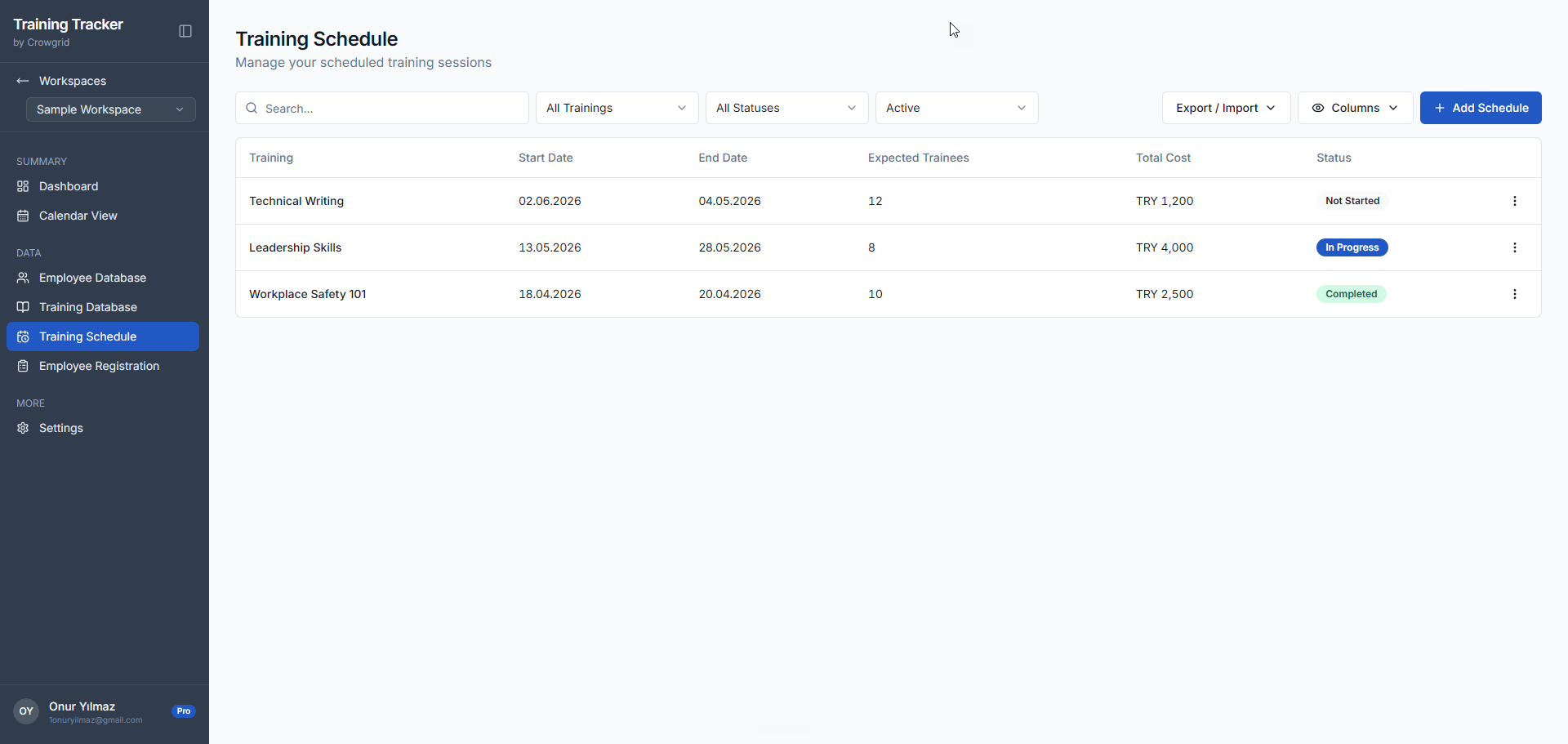The height and width of the screenshot is (744, 1568).
Task: Click expected trainees value 8
Action: [871, 247]
